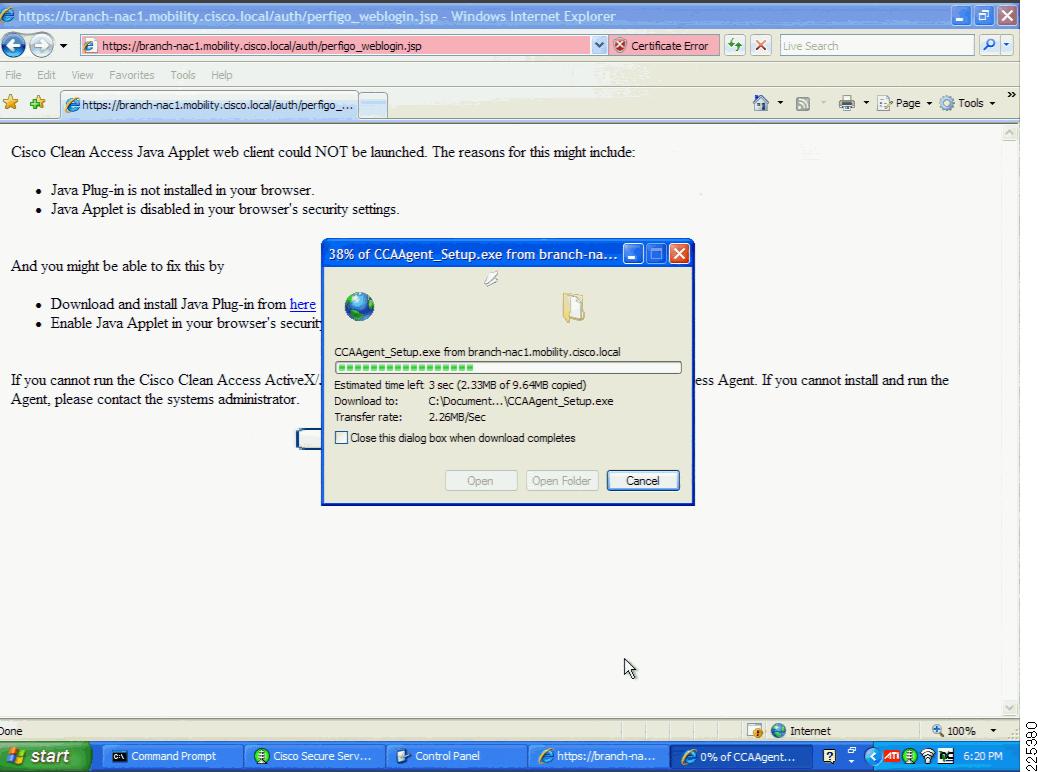Viewport: 1038px width, 772px height.
Task: Follow the 'here' Java Plug-in link
Action: (303, 304)
